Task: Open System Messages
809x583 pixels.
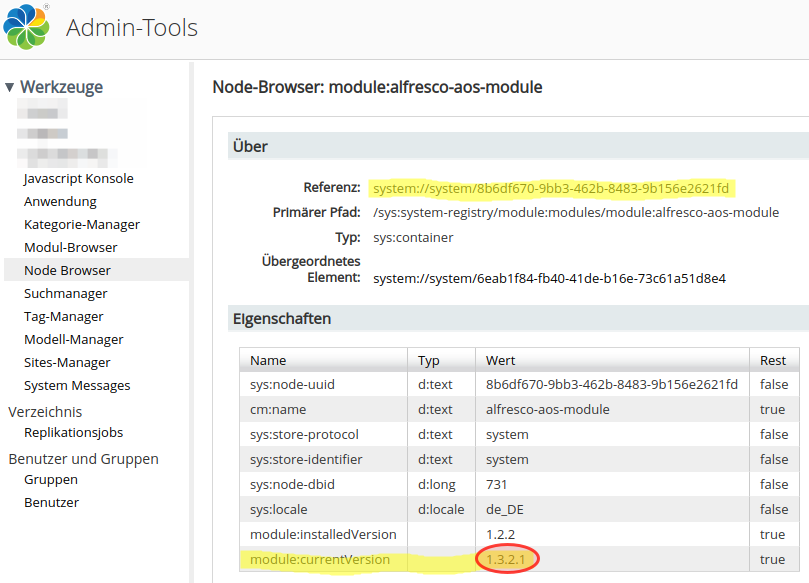Action: (x=77, y=385)
